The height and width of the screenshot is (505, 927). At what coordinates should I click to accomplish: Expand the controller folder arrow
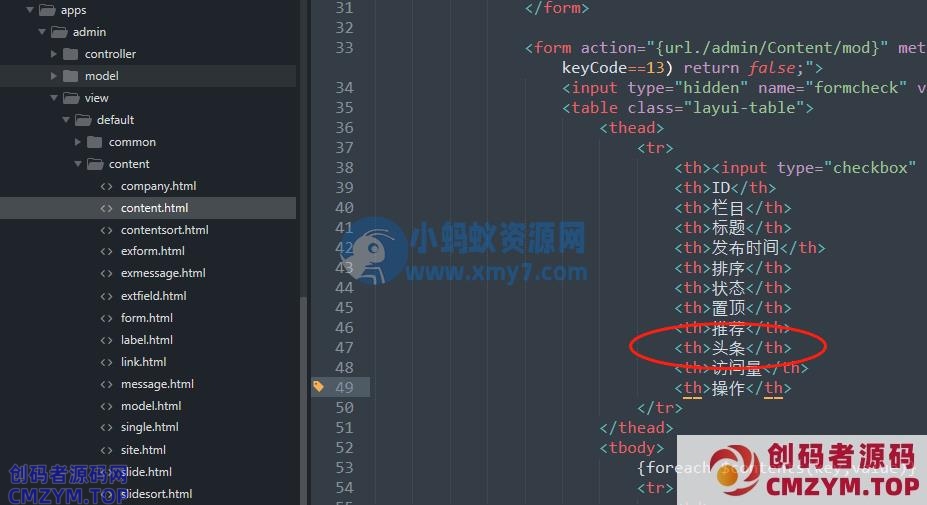[x=54, y=54]
